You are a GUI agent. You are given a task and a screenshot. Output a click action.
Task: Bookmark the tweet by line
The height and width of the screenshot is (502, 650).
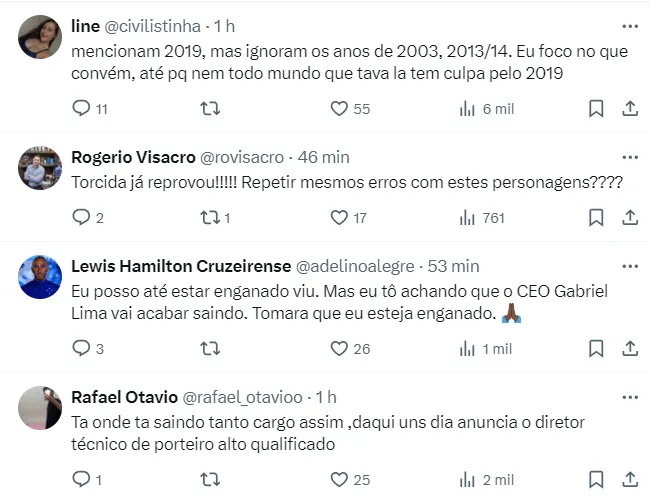click(x=596, y=109)
